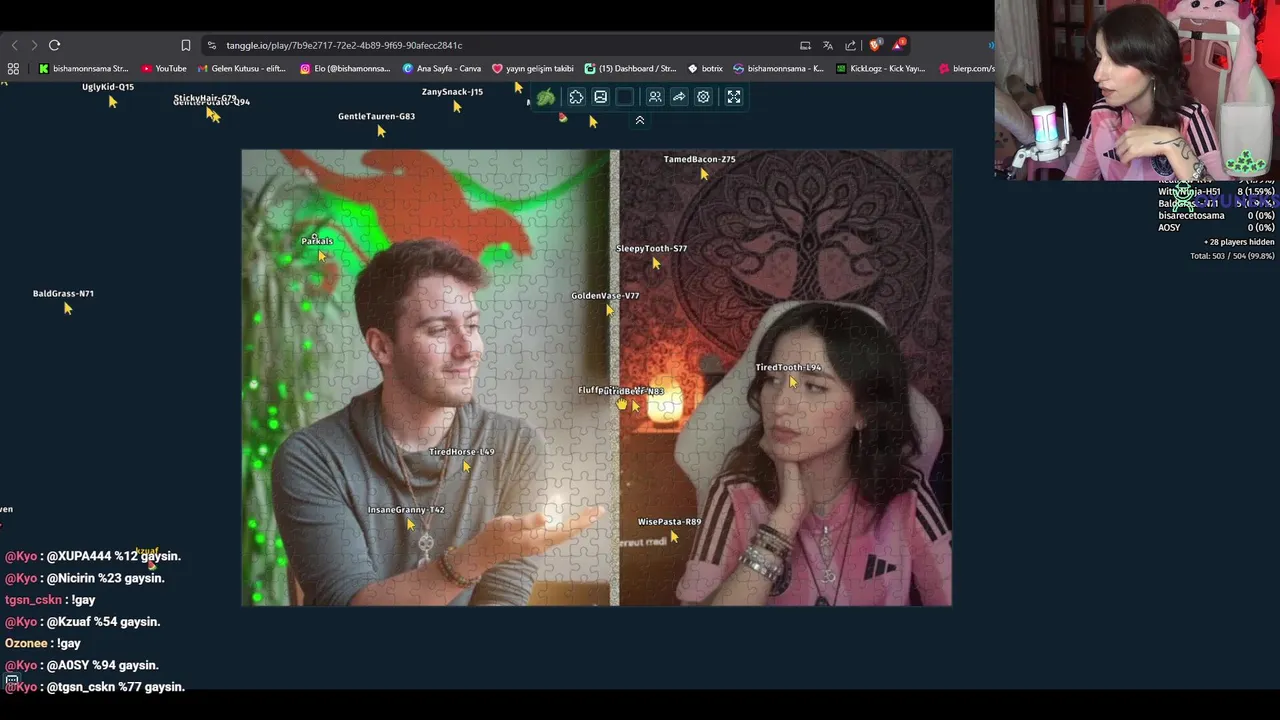Open Ana Sayfa - Canva bookmark
Image resolution: width=1280 pixels, height=720 pixels.
click(442, 69)
